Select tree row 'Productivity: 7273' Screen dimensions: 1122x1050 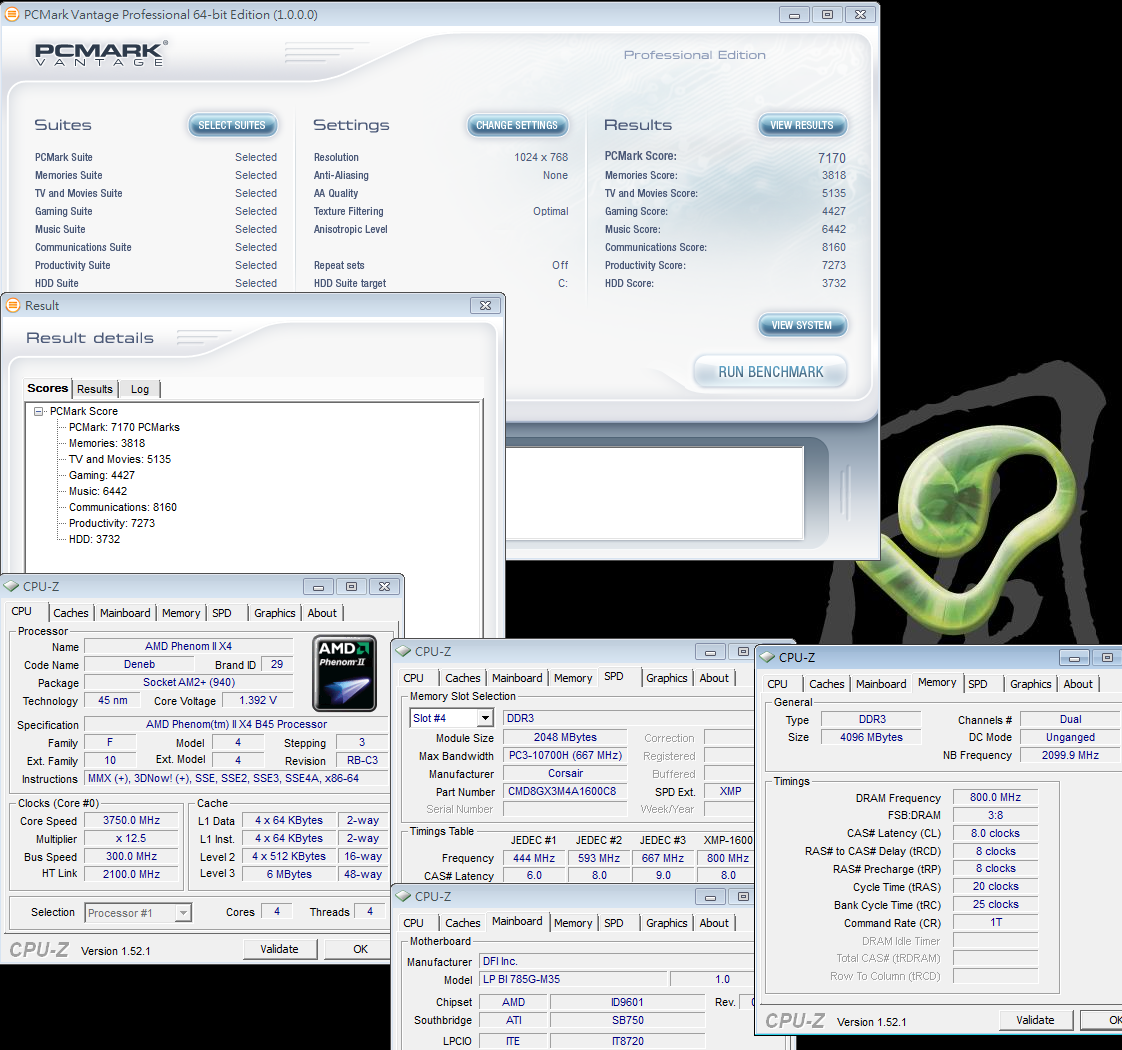pyautogui.click(x=112, y=523)
